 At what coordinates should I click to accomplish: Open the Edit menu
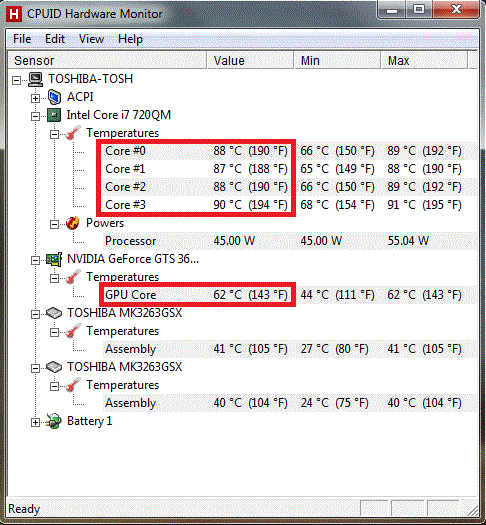[x=55, y=39]
